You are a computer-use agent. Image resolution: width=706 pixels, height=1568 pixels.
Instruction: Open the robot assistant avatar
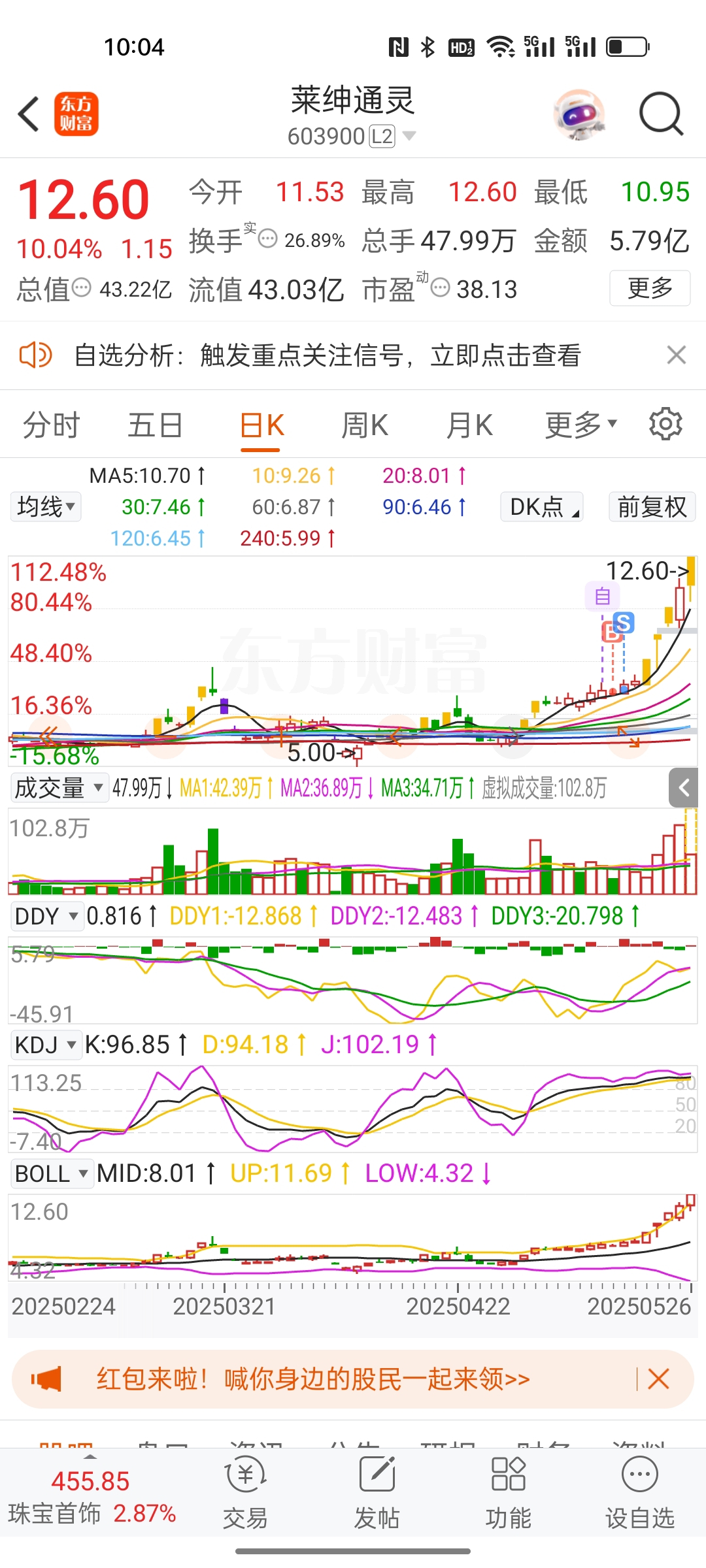pyautogui.click(x=579, y=114)
